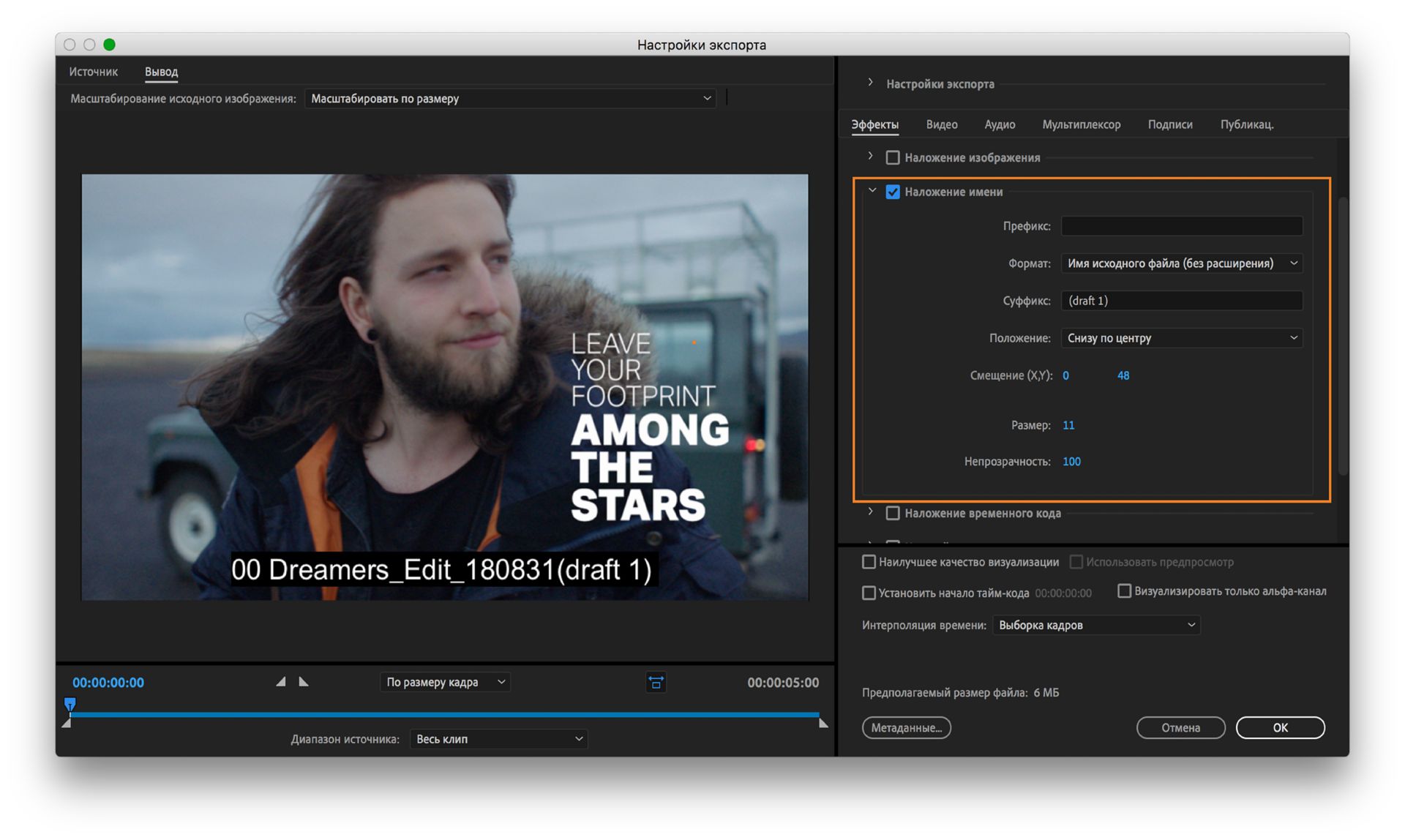The width and height of the screenshot is (1405, 840).
Task: Open the Формат dropdown for name overlay
Action: click(x=1181, y=263)
